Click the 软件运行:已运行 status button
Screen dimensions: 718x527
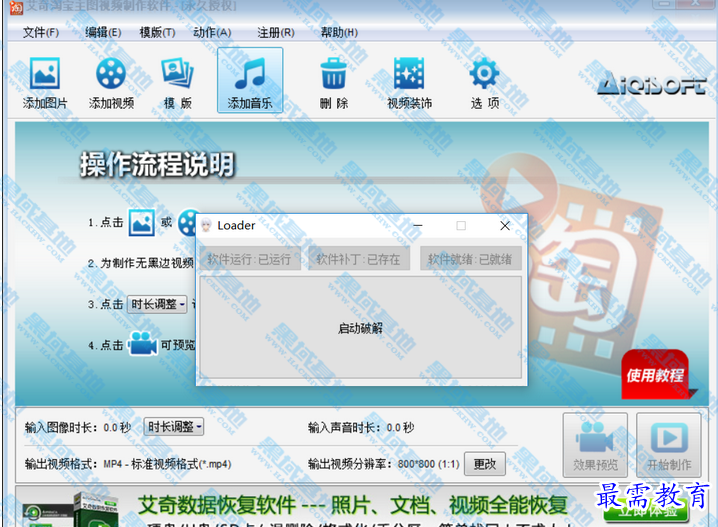[250, 259]
